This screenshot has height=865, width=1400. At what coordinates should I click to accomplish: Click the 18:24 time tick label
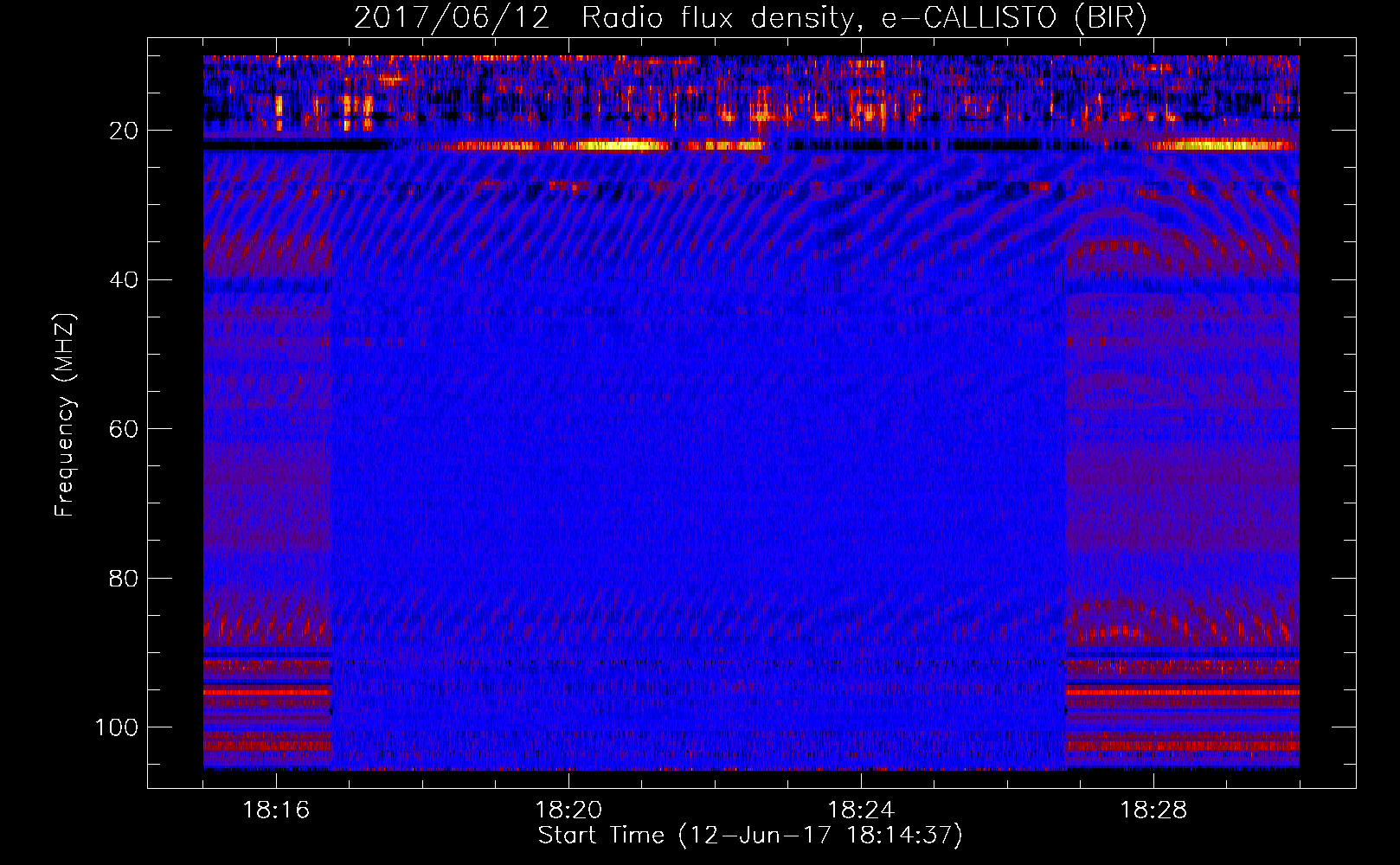point(861,811)
